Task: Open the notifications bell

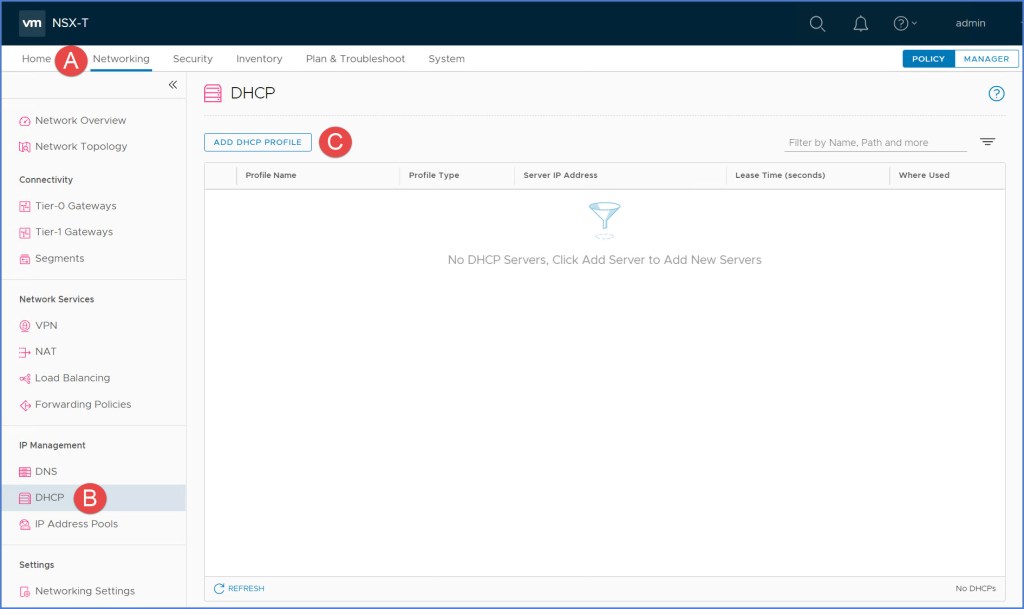Action: point(860,24)
